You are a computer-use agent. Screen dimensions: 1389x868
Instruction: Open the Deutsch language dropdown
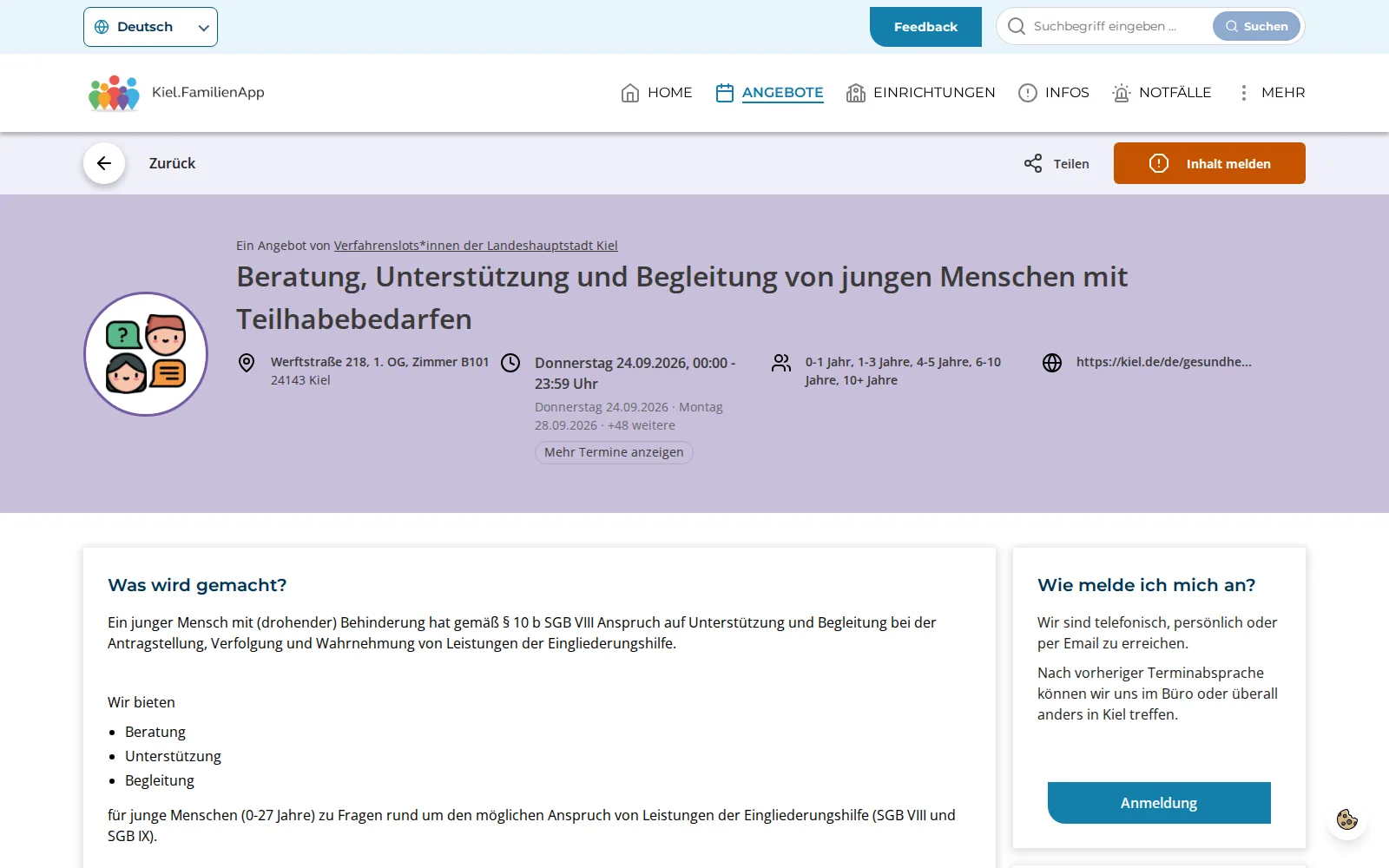(150, 27)
